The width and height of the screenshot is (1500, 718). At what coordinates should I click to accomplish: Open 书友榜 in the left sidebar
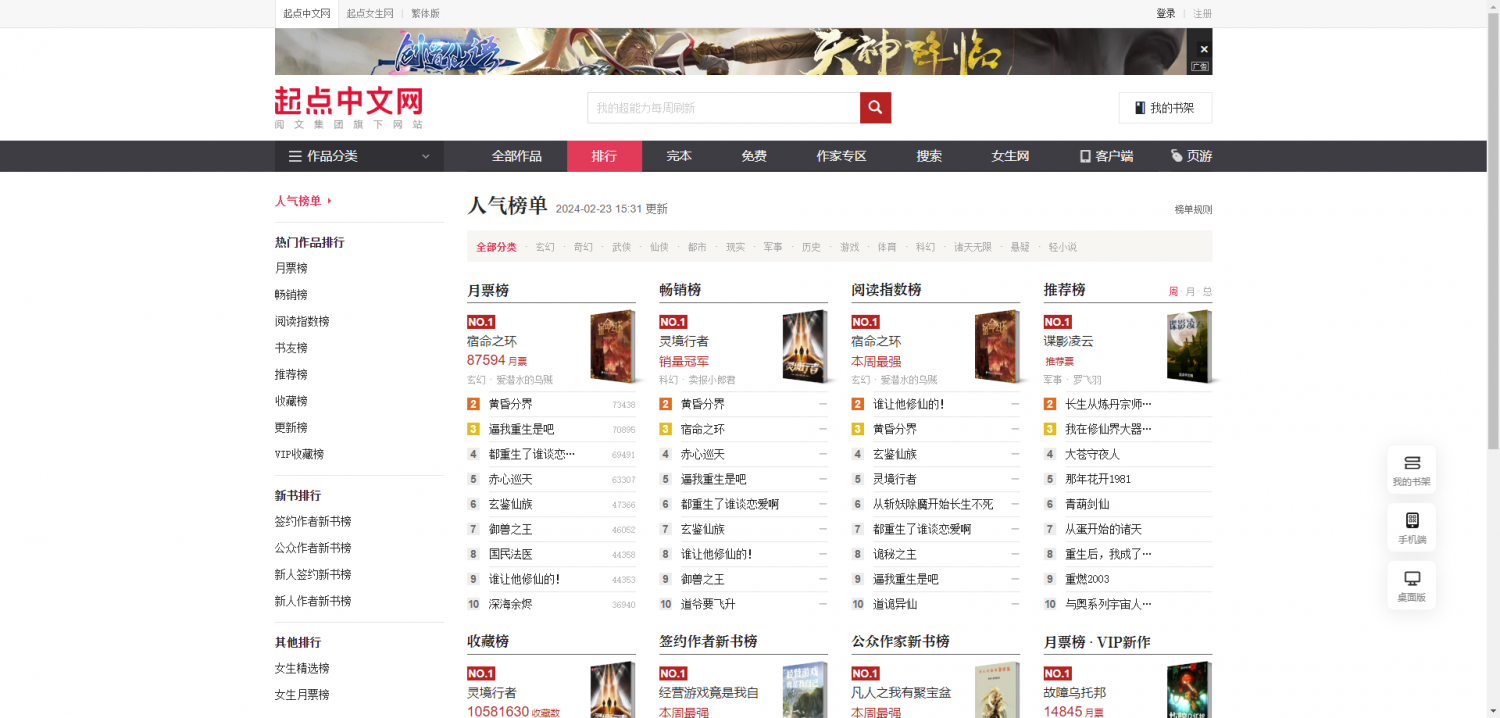tap(291, 348)
